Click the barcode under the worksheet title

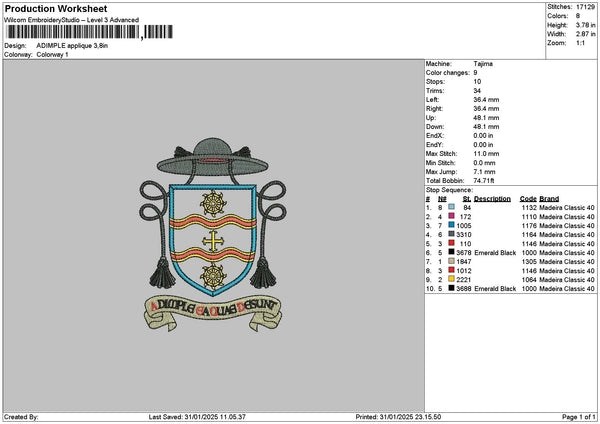pyautogui.click(x=90, y=32)
